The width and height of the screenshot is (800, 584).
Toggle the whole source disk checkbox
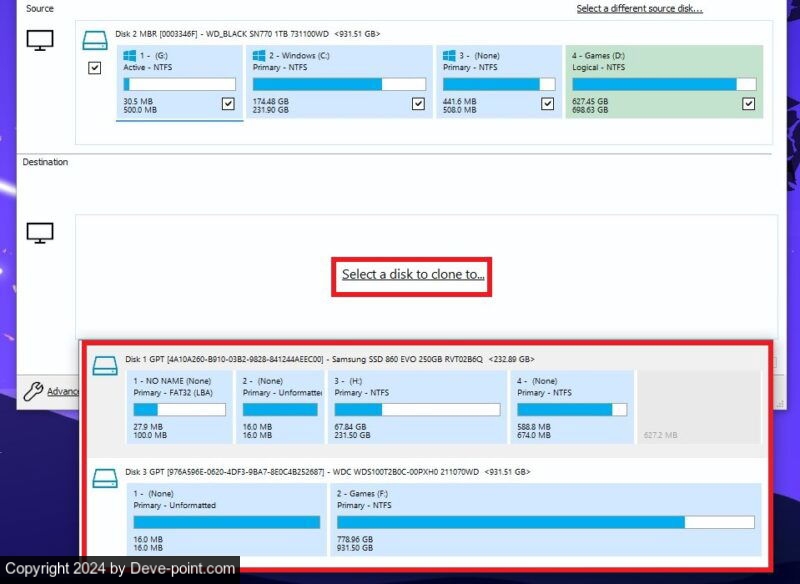95,68
